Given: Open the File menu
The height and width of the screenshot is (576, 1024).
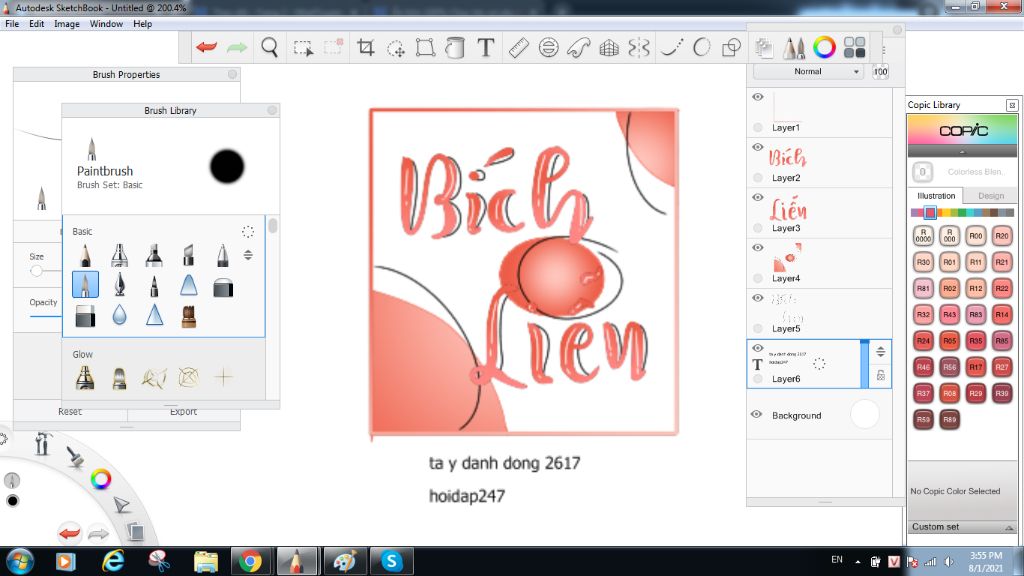Looking at the screenshot, I should coord(12,24).
